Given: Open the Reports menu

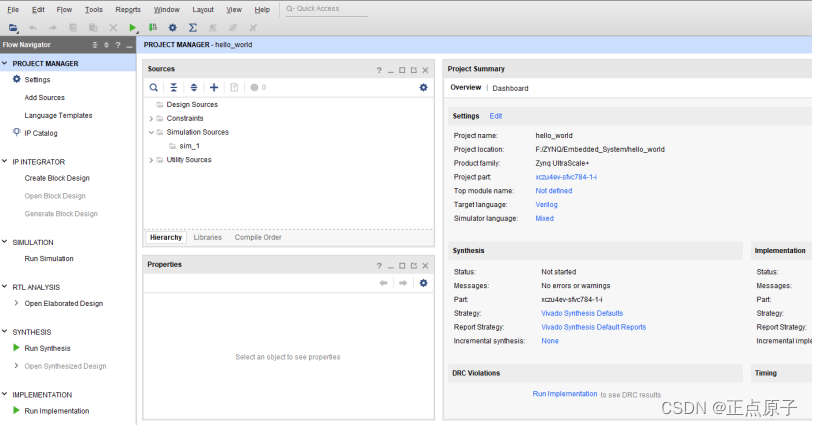Looking at the screenshot, I should click(x=128, y=9).
